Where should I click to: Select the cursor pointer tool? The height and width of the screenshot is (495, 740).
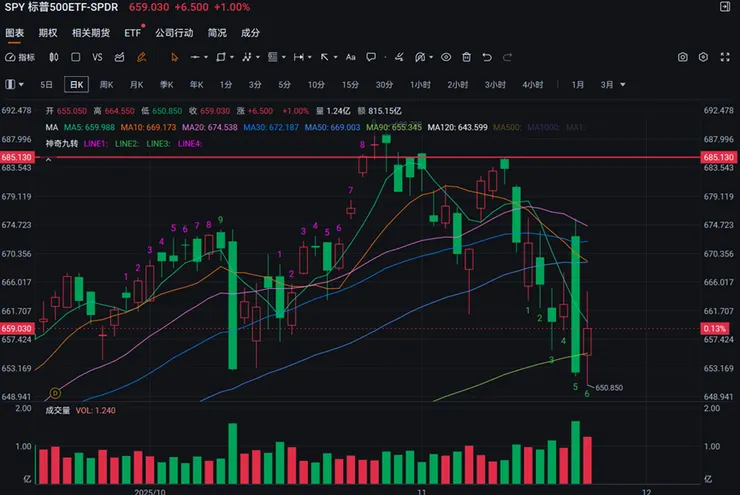pyautogui.click(x=175, y=57)
